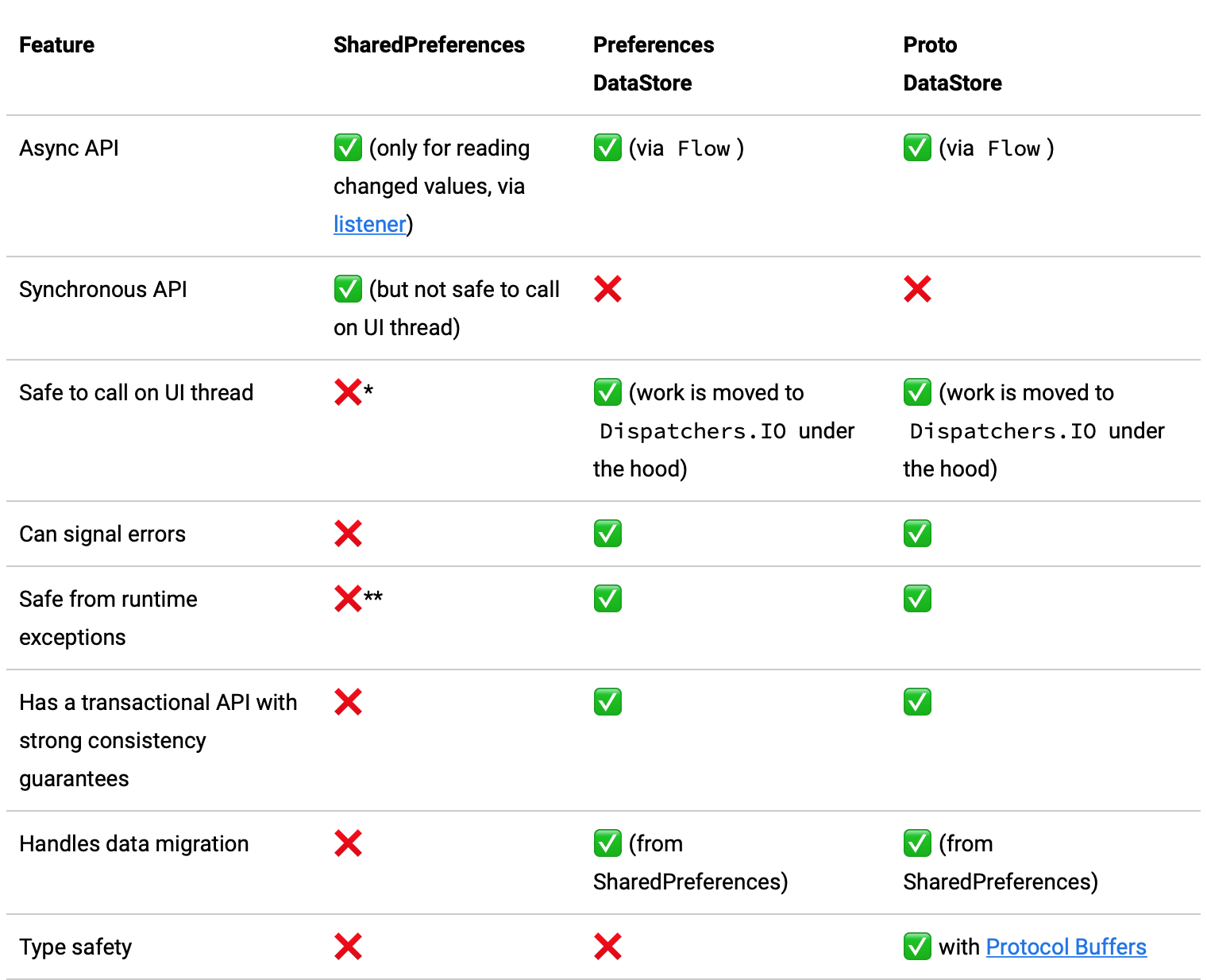Click green check for Preferences DataStore runtime exceptions
Screen dimensions: 1207x980
[x=607, y=599]
